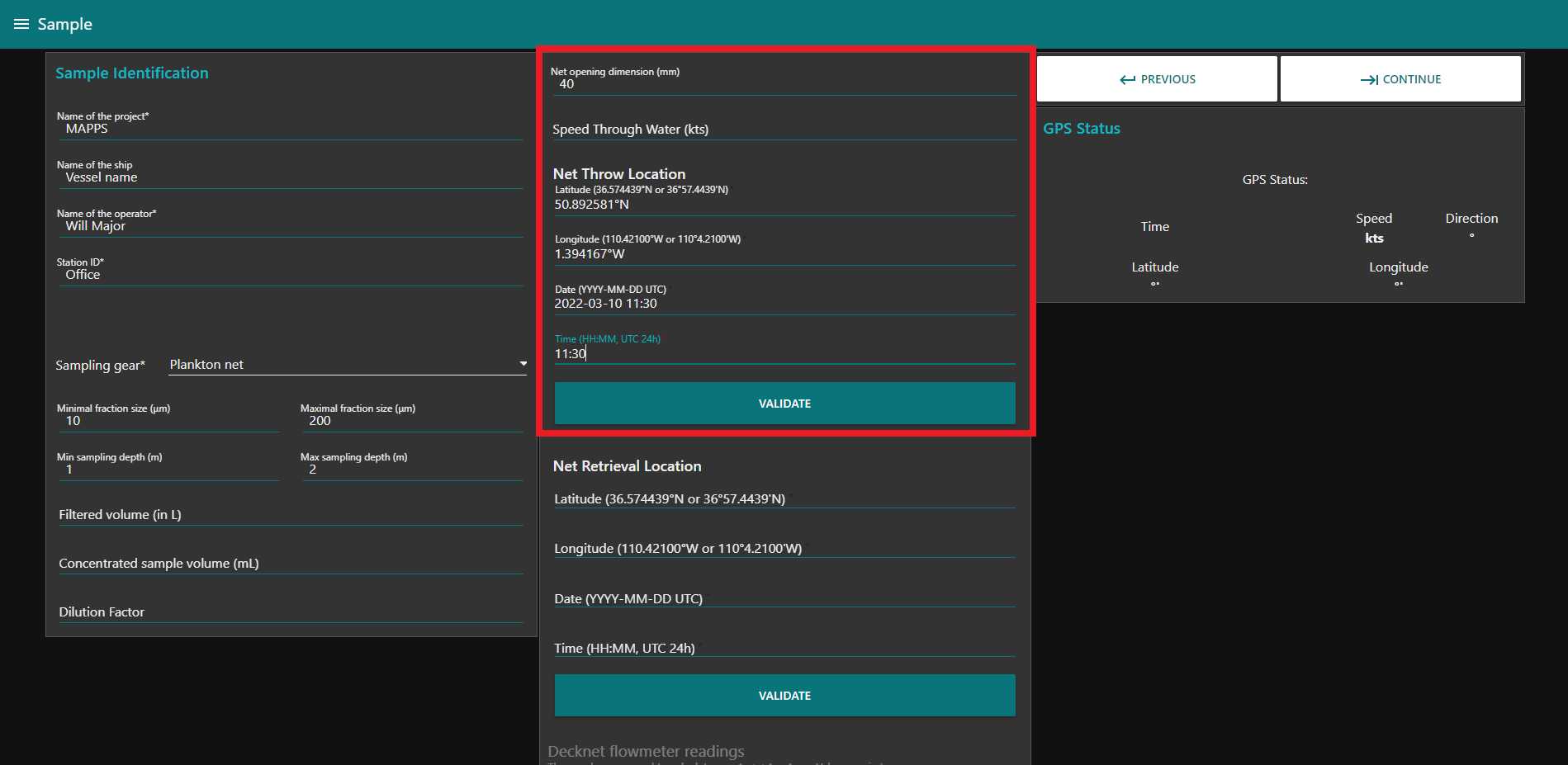Click the CONTINUE button
This screenshot has width=1568, height=765.
1400,79
